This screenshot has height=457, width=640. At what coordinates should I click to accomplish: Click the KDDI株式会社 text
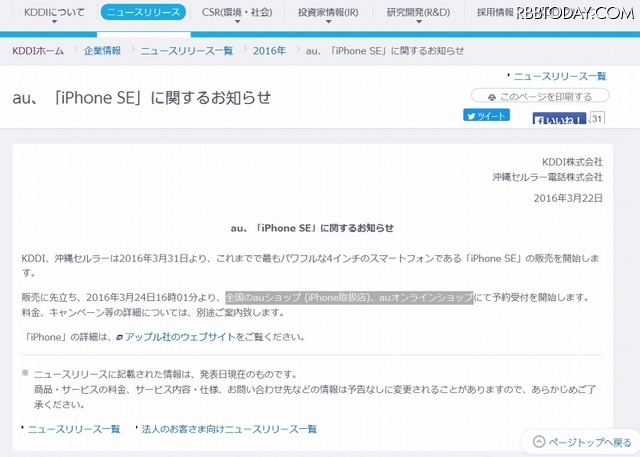(572, 162)
